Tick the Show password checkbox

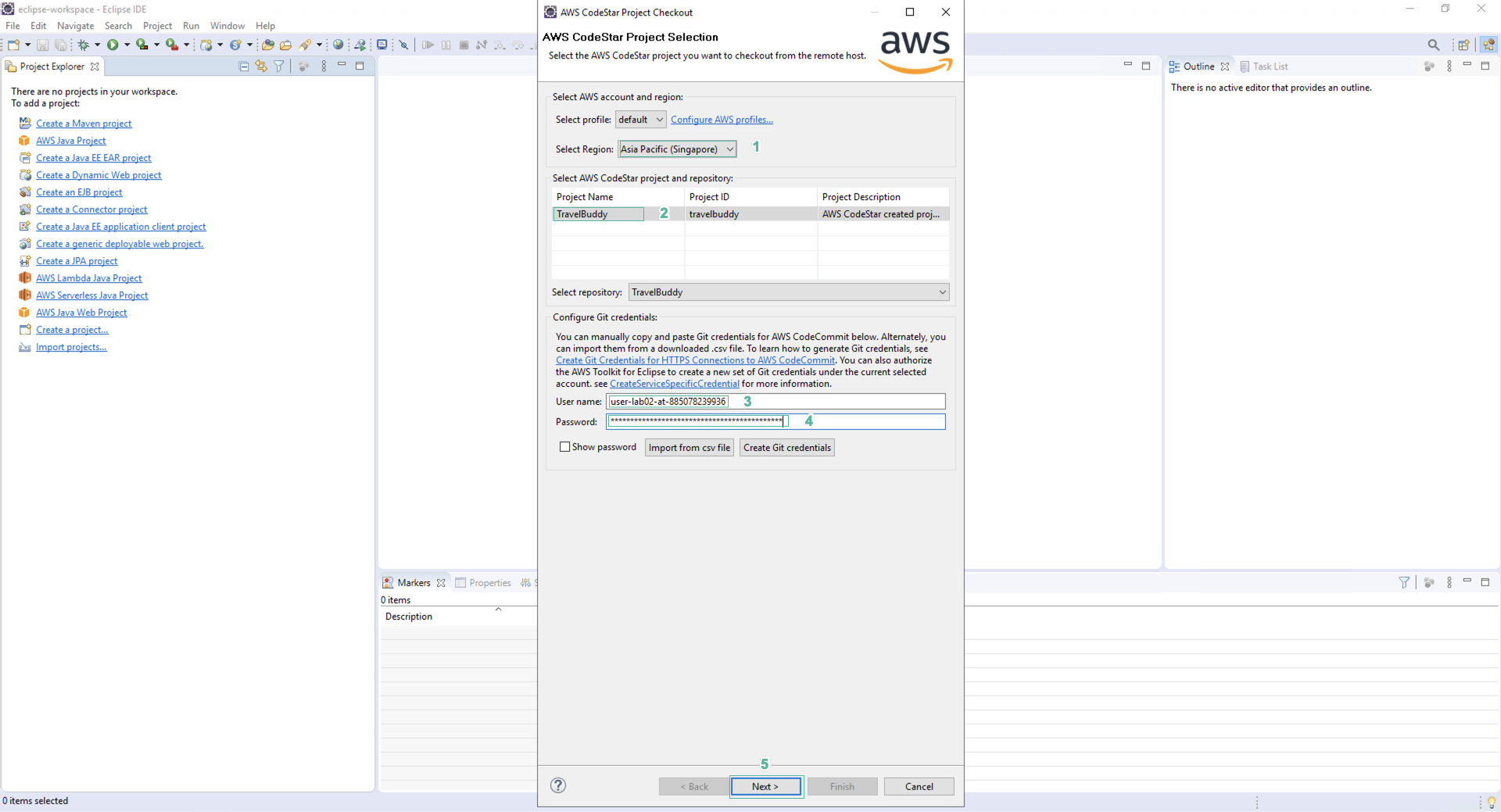[564, 447]
